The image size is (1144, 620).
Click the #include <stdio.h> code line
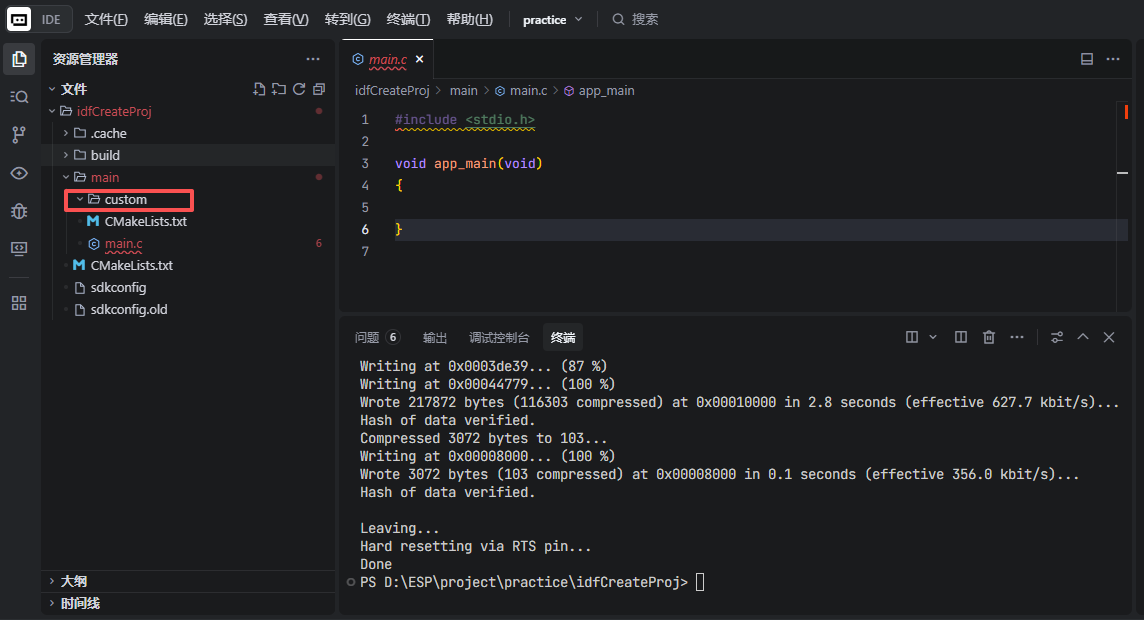click(465, 120)
